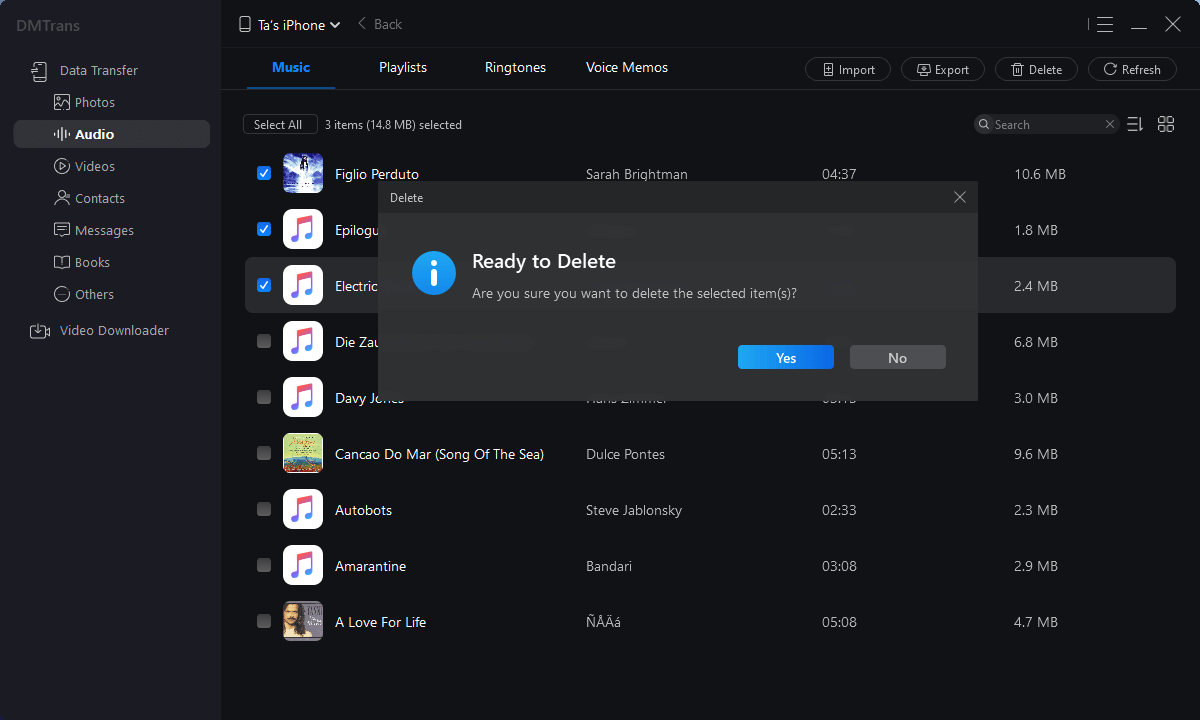Switch to grid view icon

click(1165, 124)
